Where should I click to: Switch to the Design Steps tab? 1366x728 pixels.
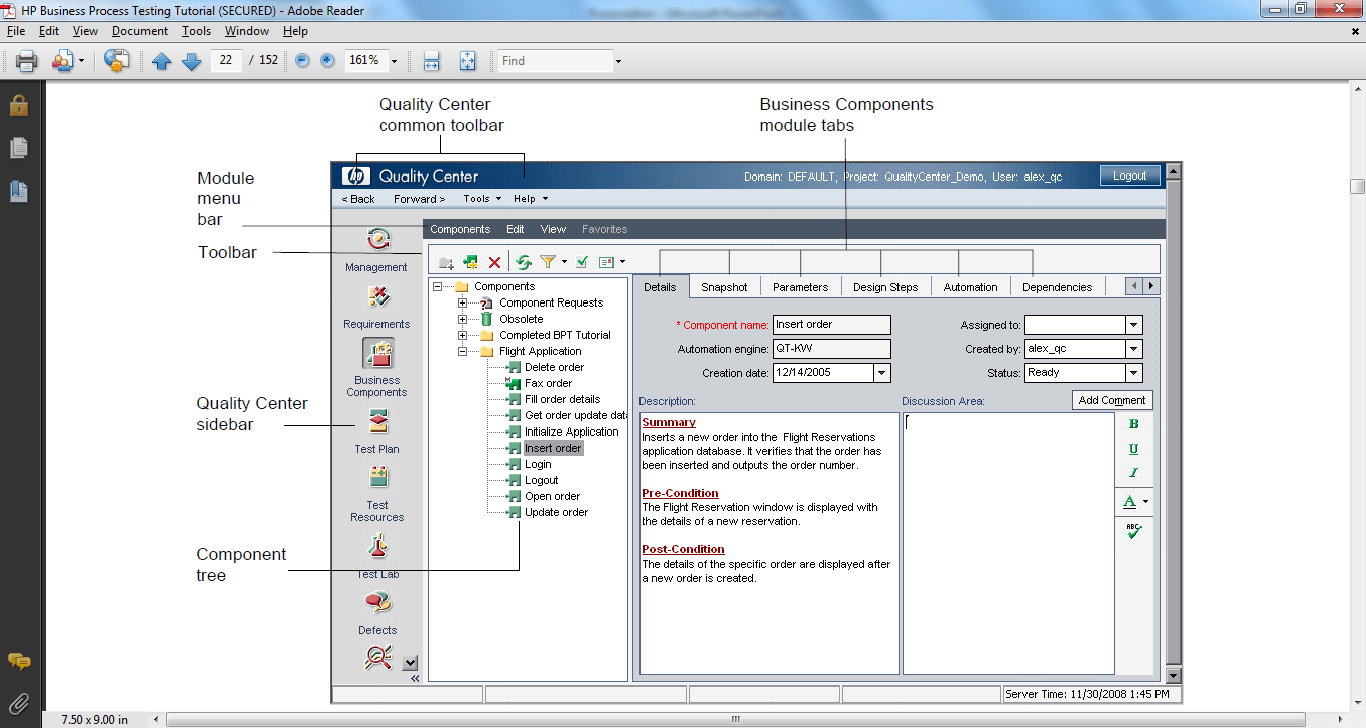click(x=885, y=287)
